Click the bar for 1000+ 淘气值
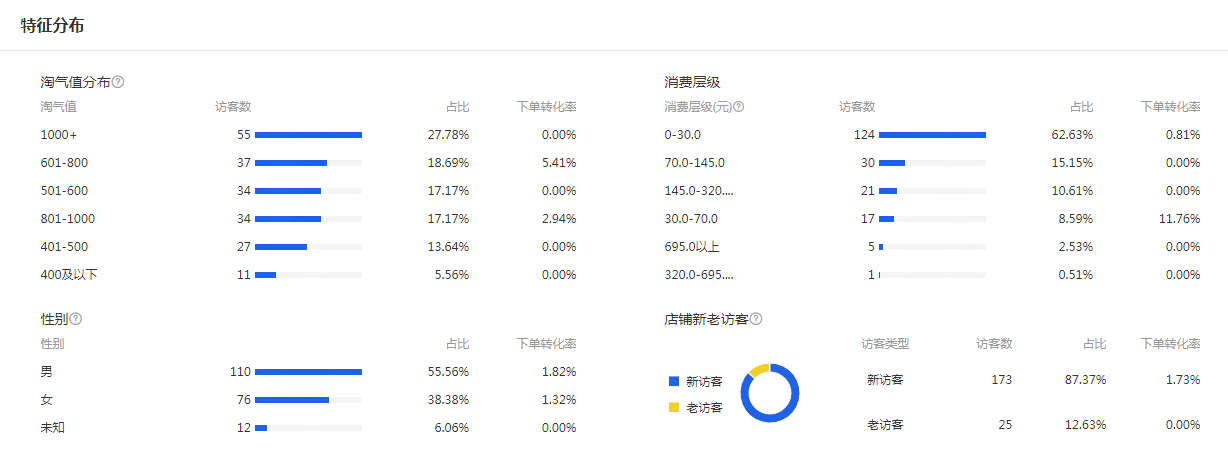The width and height of the screenshot is (1228, 461). pos(308,134)
